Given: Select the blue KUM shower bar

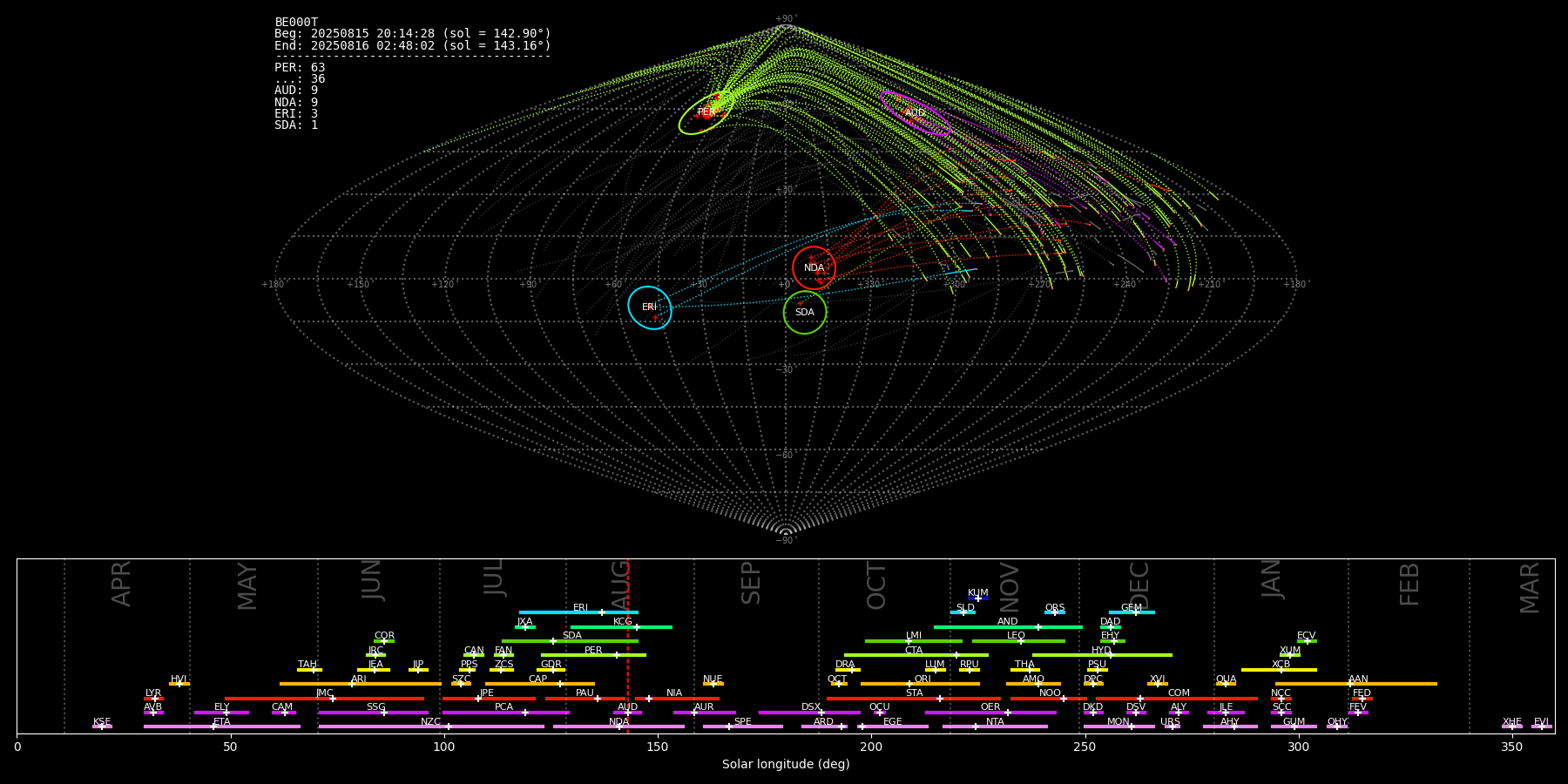Looking at the screenshot, I should pyautogui.click(x=978, y=598).
